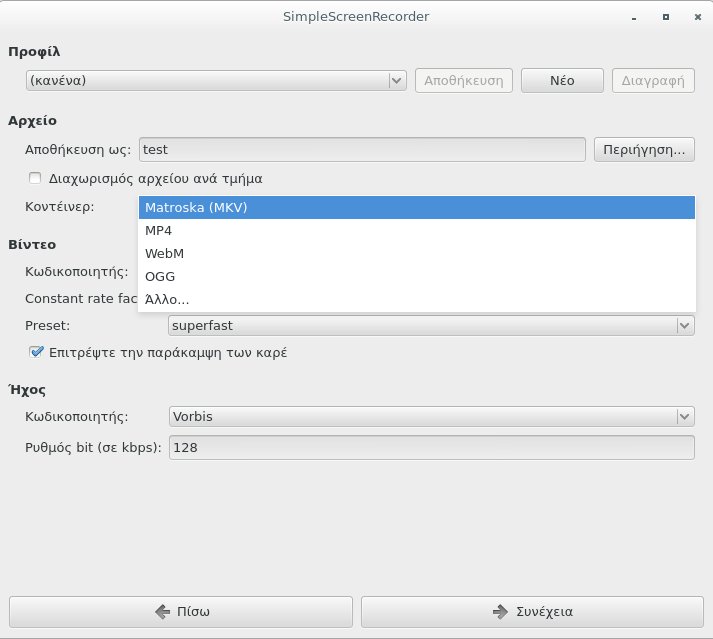Minimize the SimpleScreenRecorder window
The image size is (713, 639).
(632, 17)
